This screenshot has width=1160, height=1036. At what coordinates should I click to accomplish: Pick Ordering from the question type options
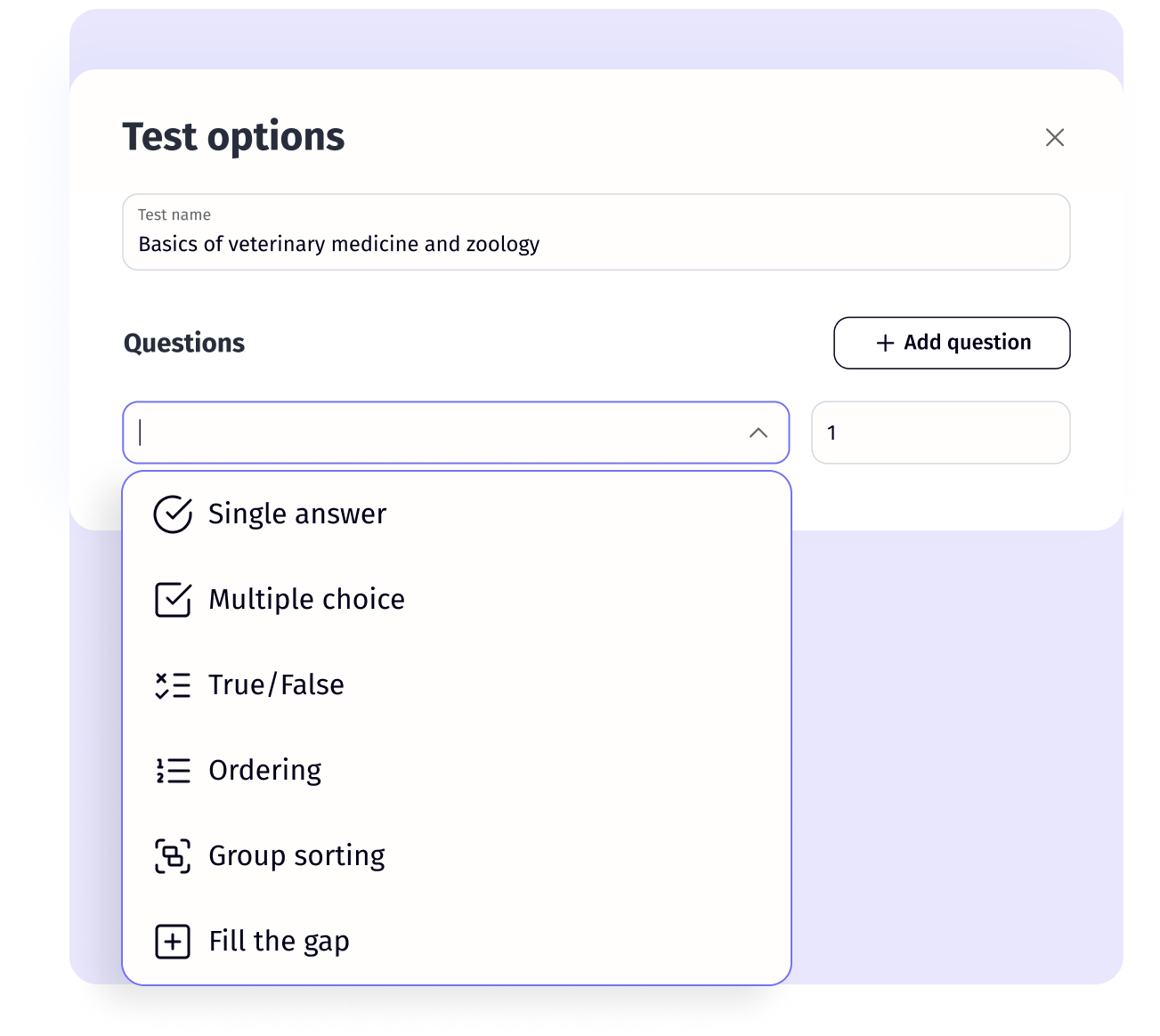point(264,770)
